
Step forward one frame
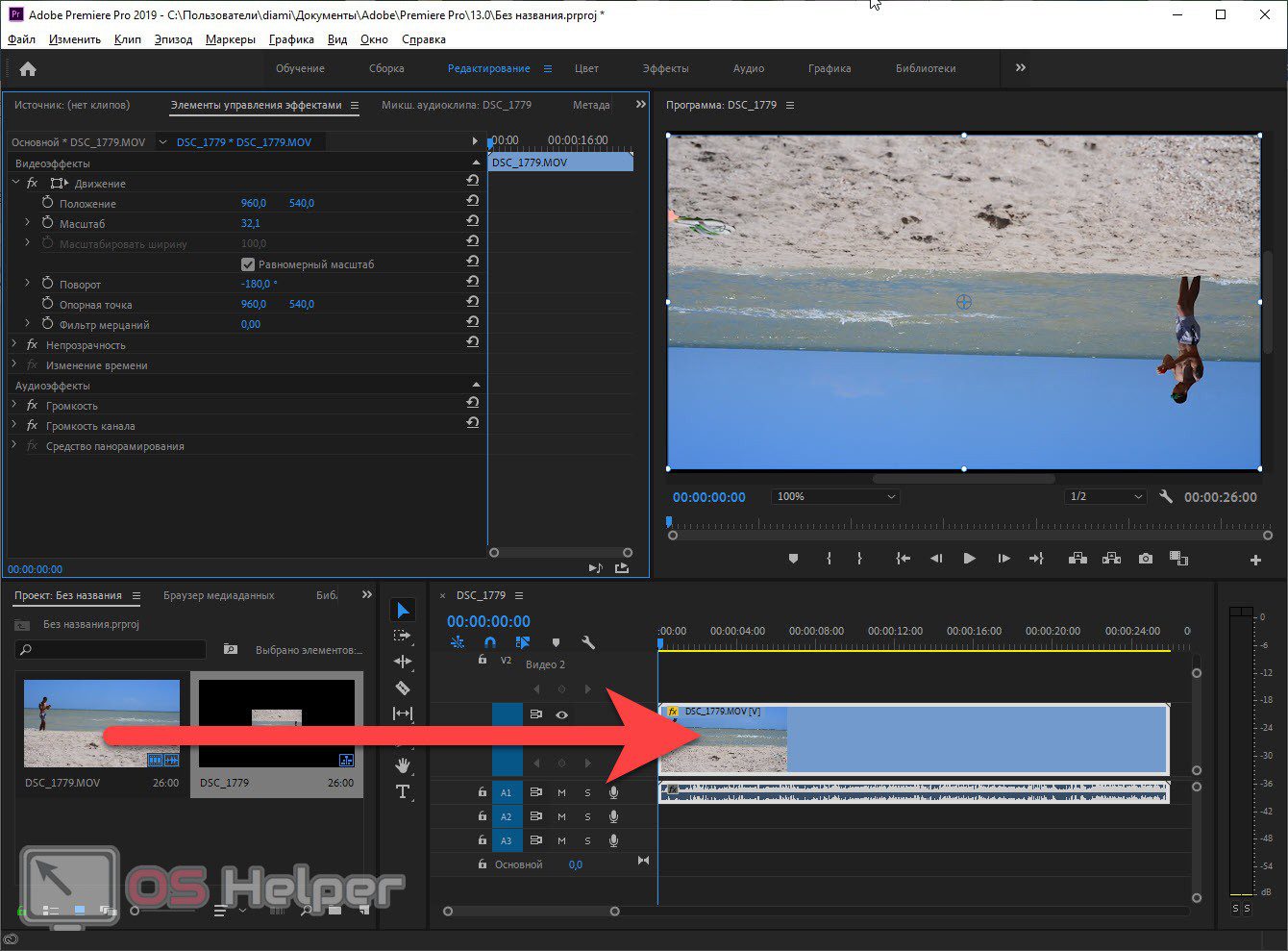pyautogui.click(x=1003, y=559)
